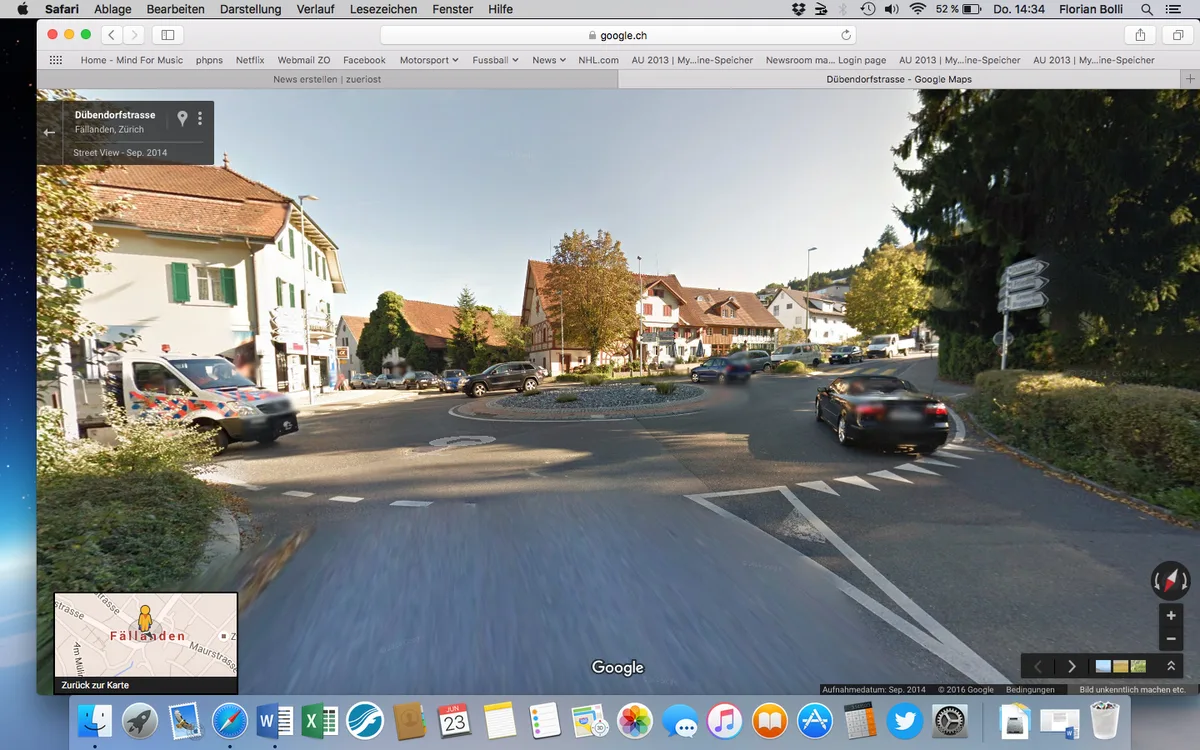Open the Bearbeiten menu
Viewport: 1200px width, 750px height.
(175, 9)
